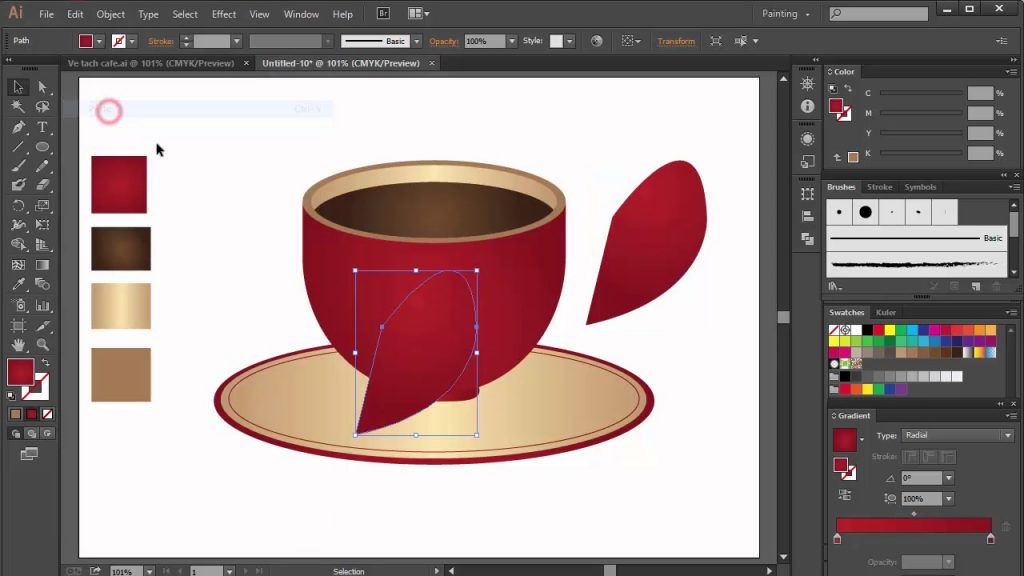Select the Scale tool

pyautogui.click(x=42, y=206)
